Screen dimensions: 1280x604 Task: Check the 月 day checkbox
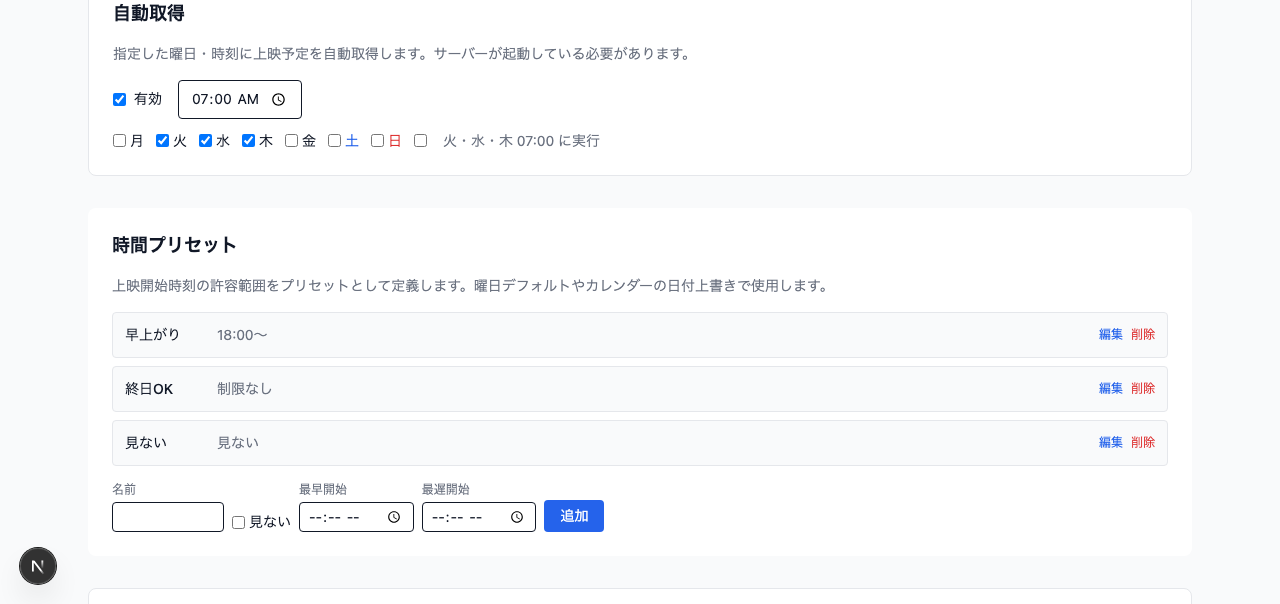118,140
